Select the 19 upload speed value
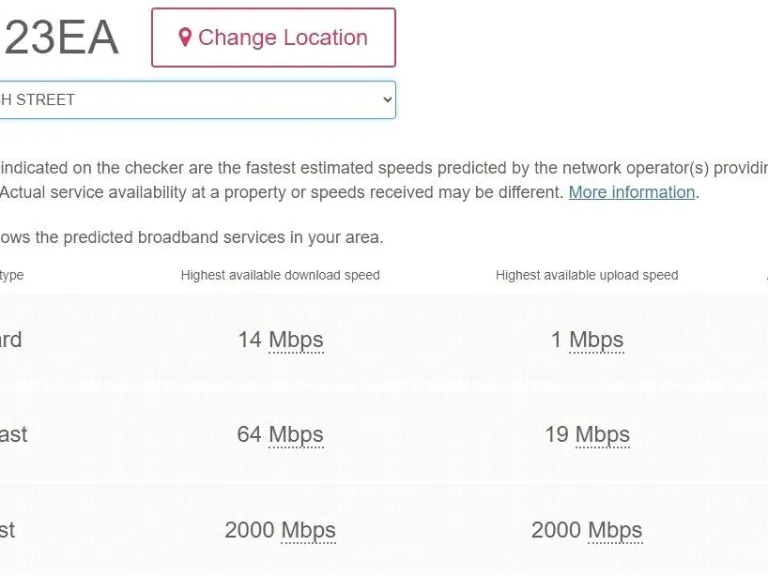The height and width of the screenshot is (576, 768). (x=557, y=435)
